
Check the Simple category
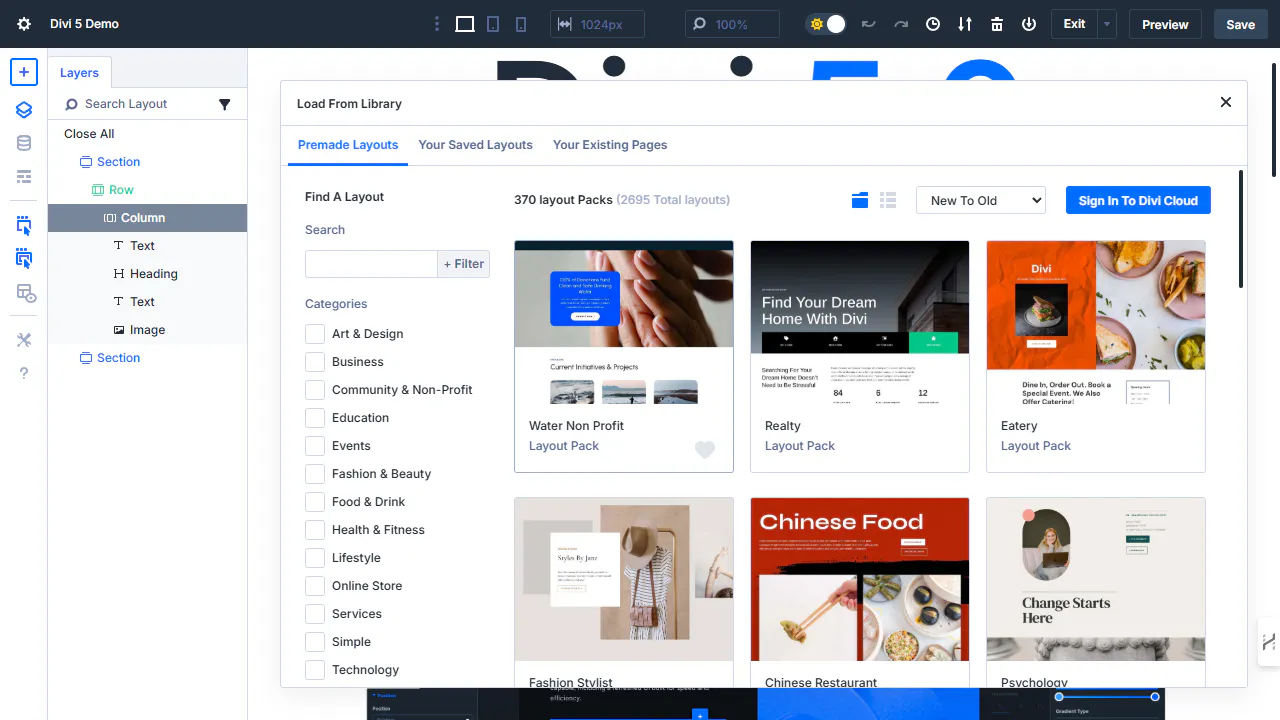(x=315, y=642)
